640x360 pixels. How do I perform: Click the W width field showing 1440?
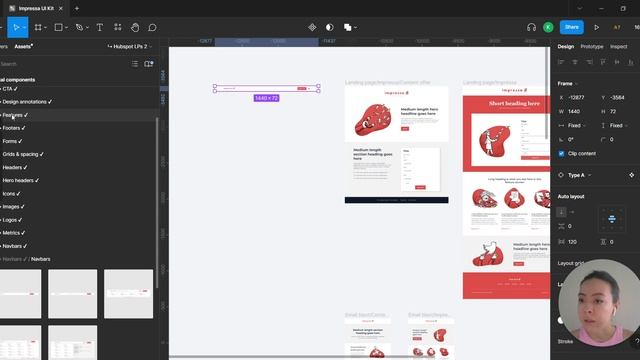573,111
